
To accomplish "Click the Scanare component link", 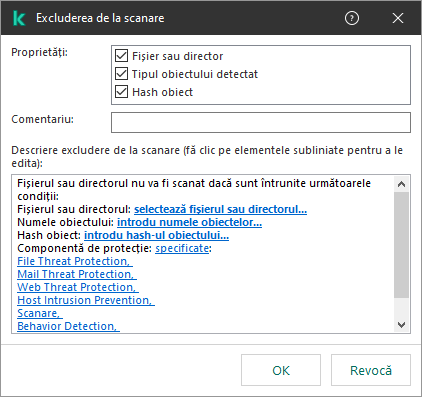I will click(40, 313).
